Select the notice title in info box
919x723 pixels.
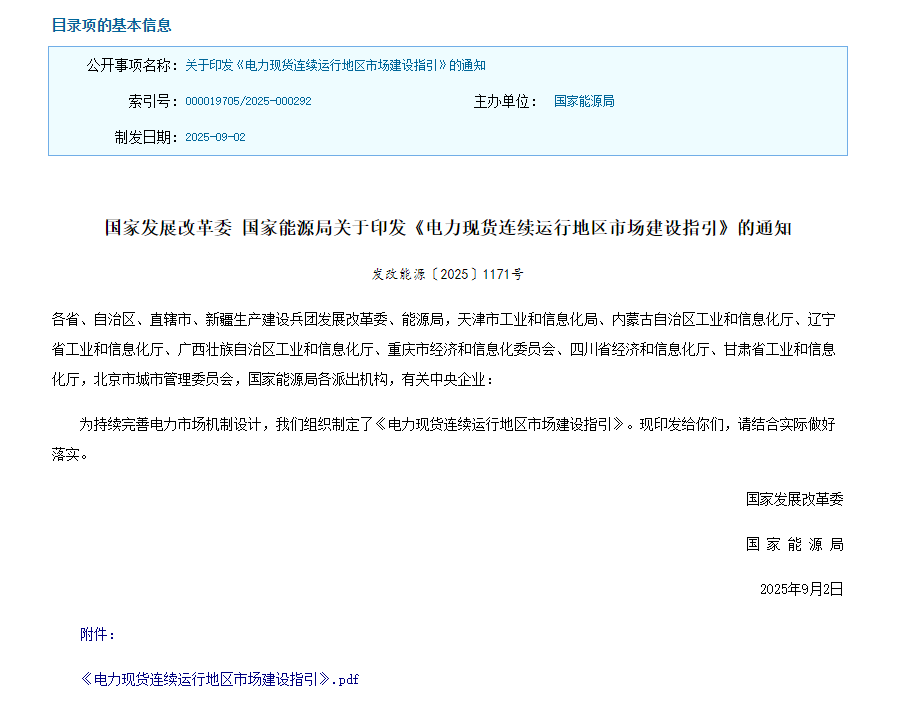(335, 65)
